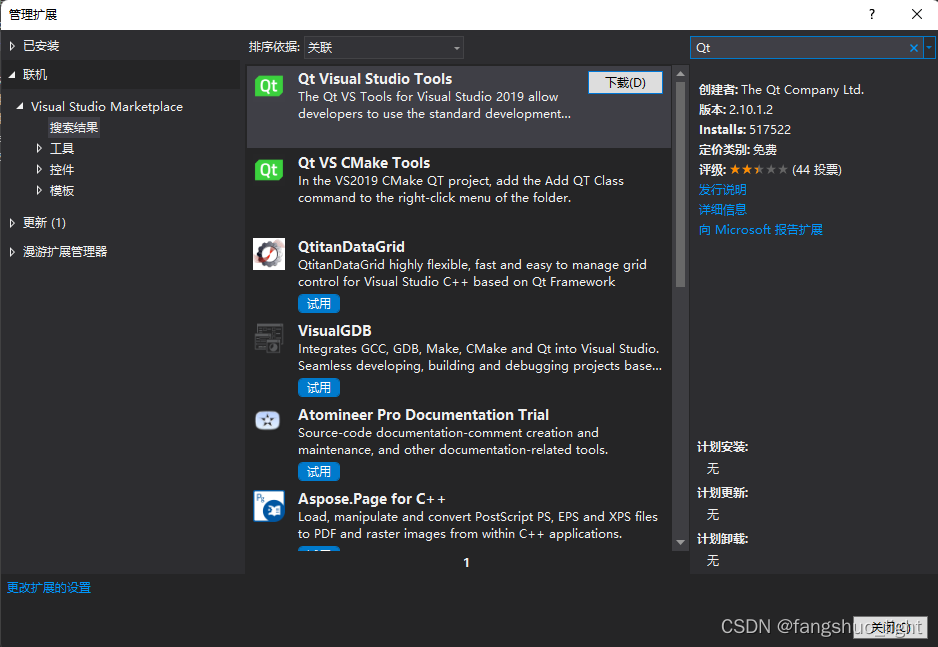Click the Atomineer Pro Documentation icon
The width and height of the screenshot is (938, 647).
[x=267, y=420]
